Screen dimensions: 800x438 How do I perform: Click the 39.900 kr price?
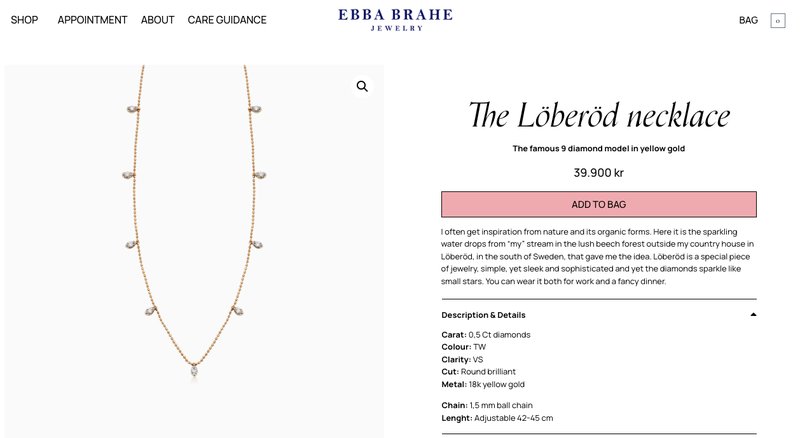click(598, 172)
